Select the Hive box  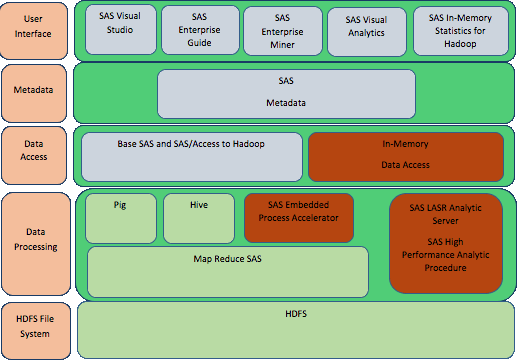[199, 219]
